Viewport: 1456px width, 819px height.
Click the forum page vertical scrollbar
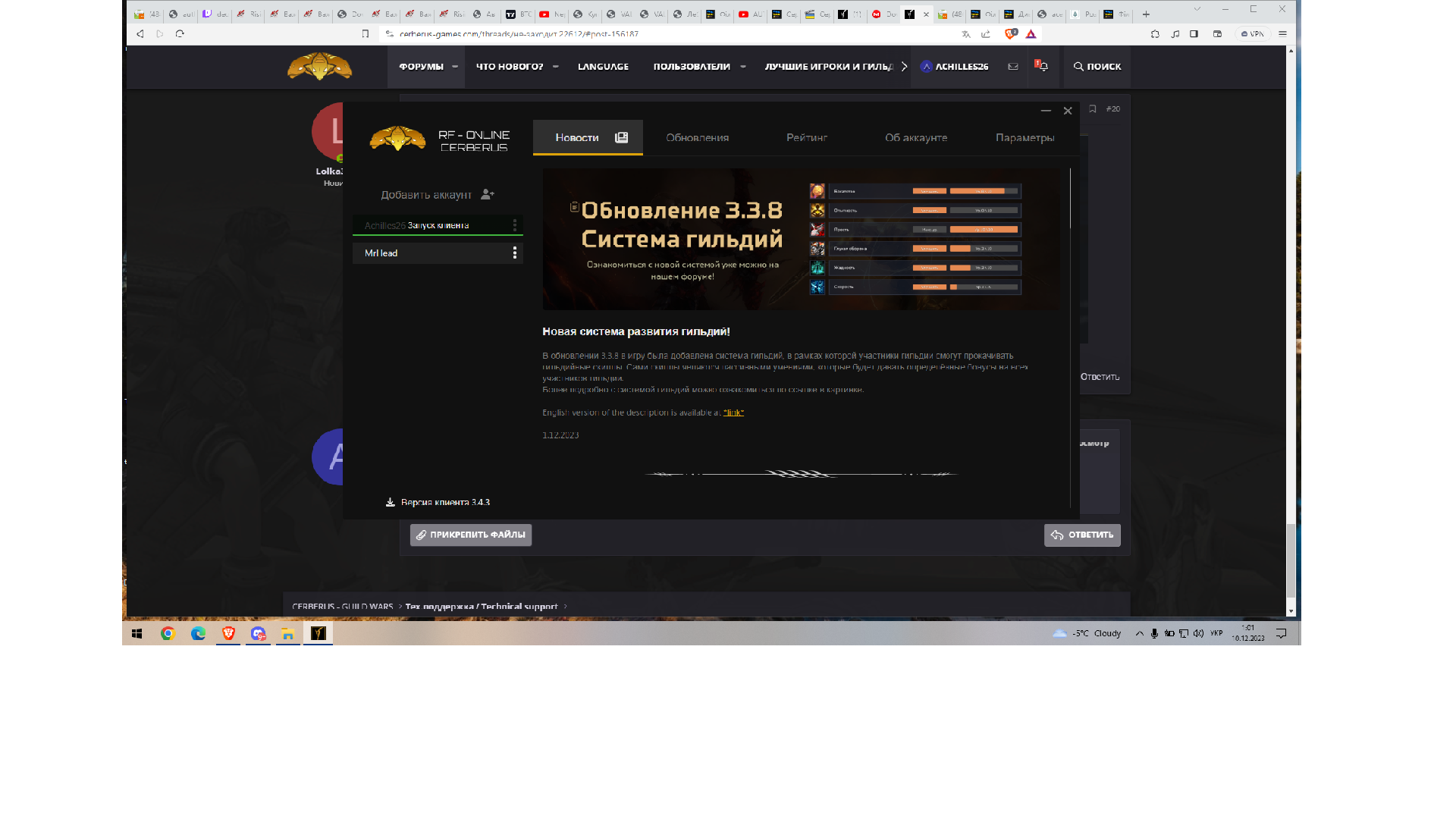(x=1291, y=561)
